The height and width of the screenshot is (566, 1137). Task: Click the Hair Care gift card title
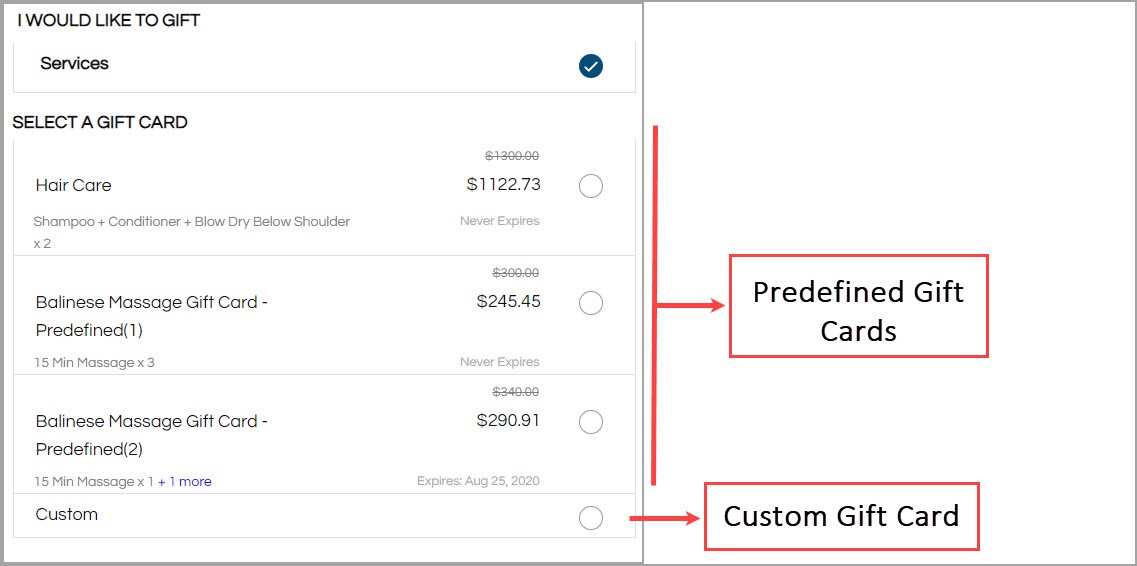pos(73,186)
